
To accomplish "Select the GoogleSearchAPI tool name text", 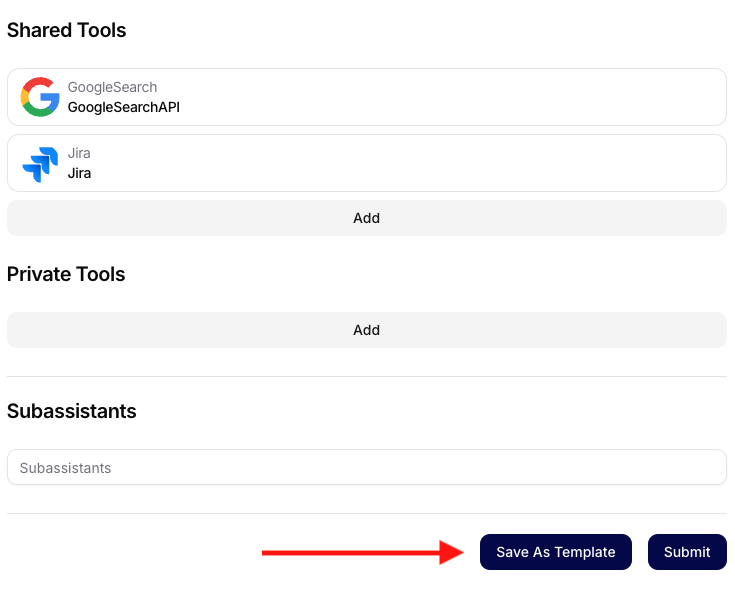I will pyautogui.click(x=124, y=107).
